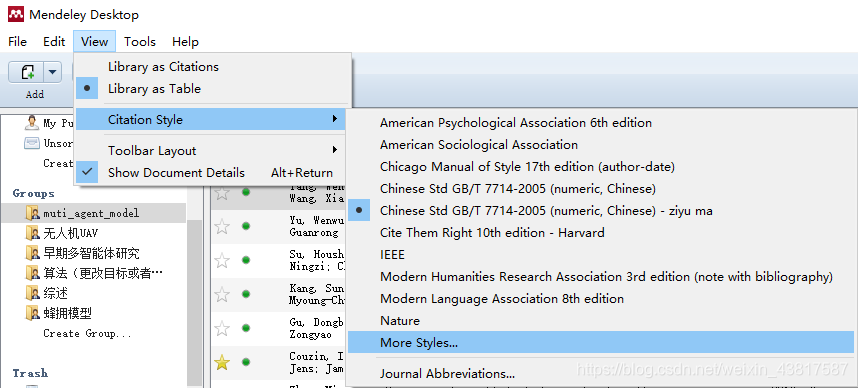Click the Unsorted envelope icon
The image size is (858, 388).
pyautogui.click(x=32, y=143)
